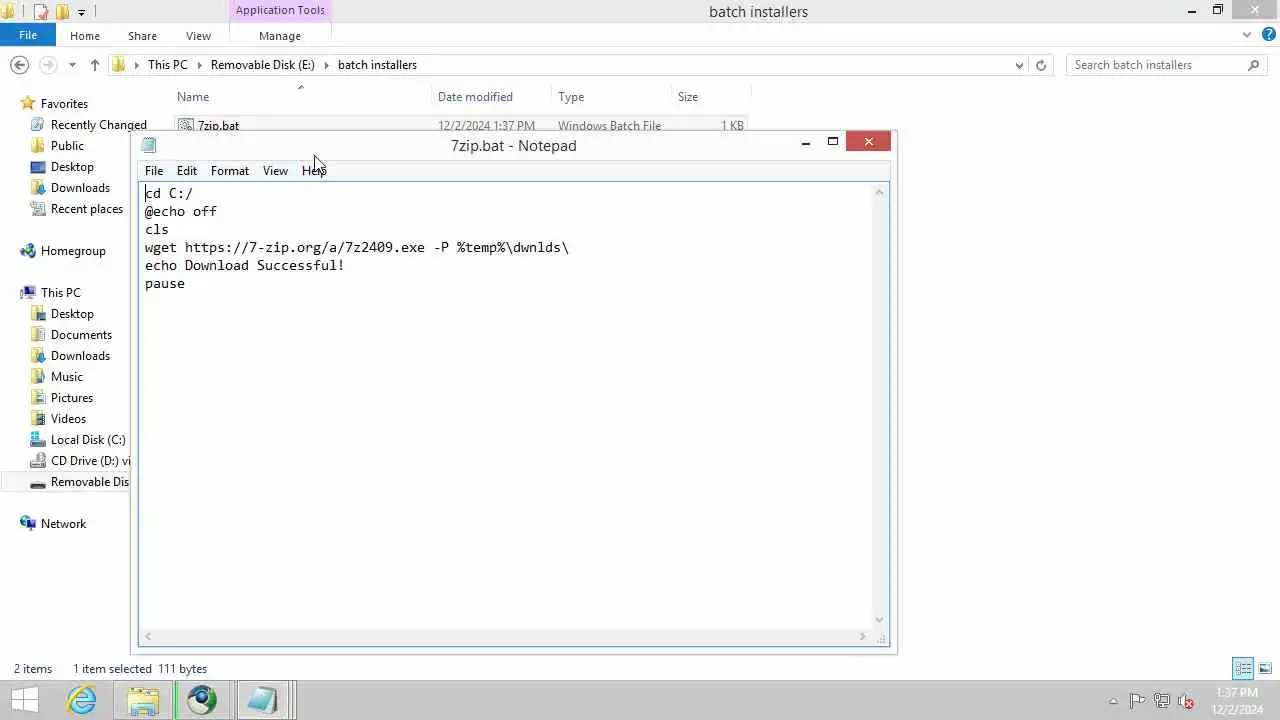The width and height of the screenshot is (1280, 720).
Task: Refresh the batch installers folder
Action: coord(1041,65)
